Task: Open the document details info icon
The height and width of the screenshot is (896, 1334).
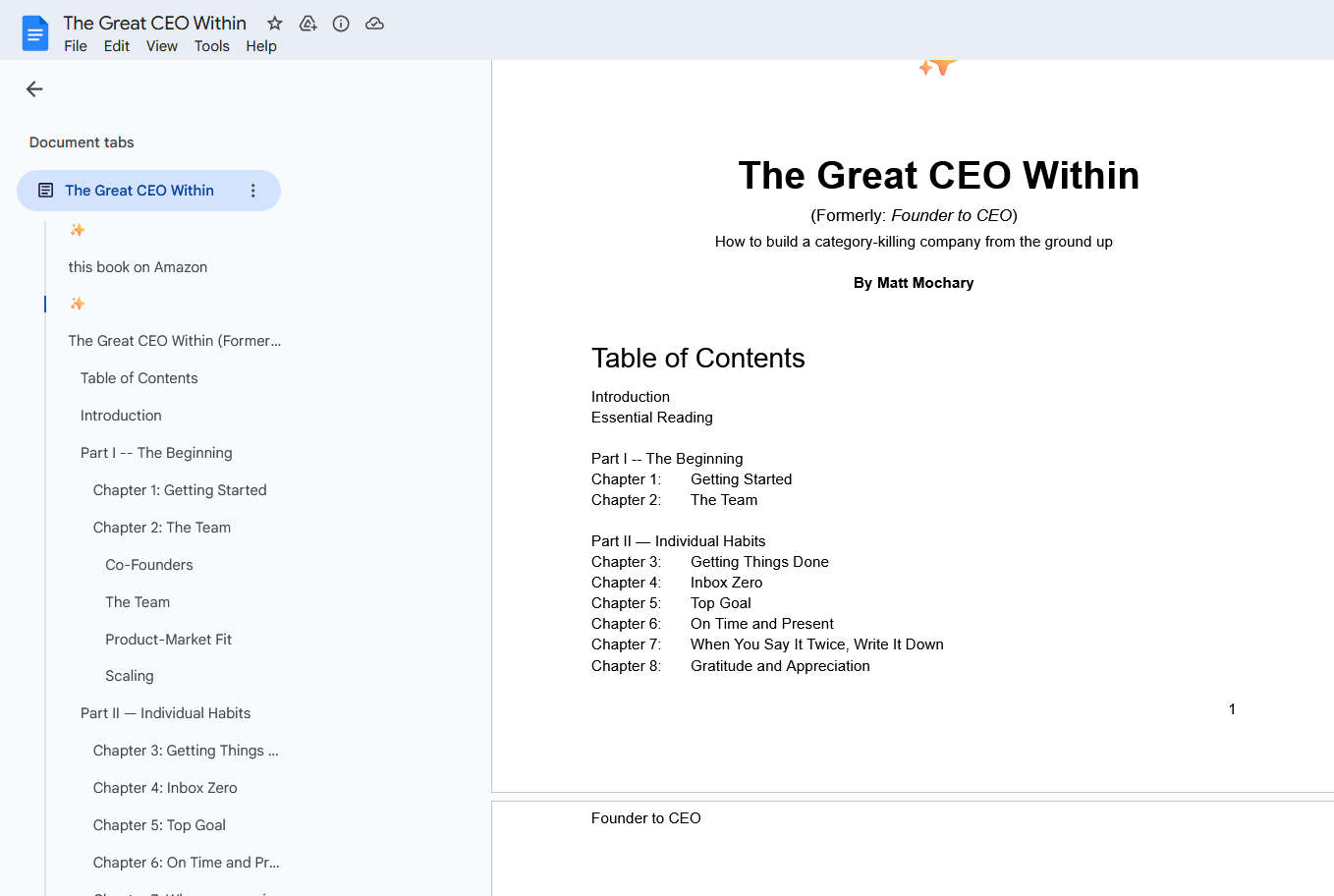Action: 341,24
